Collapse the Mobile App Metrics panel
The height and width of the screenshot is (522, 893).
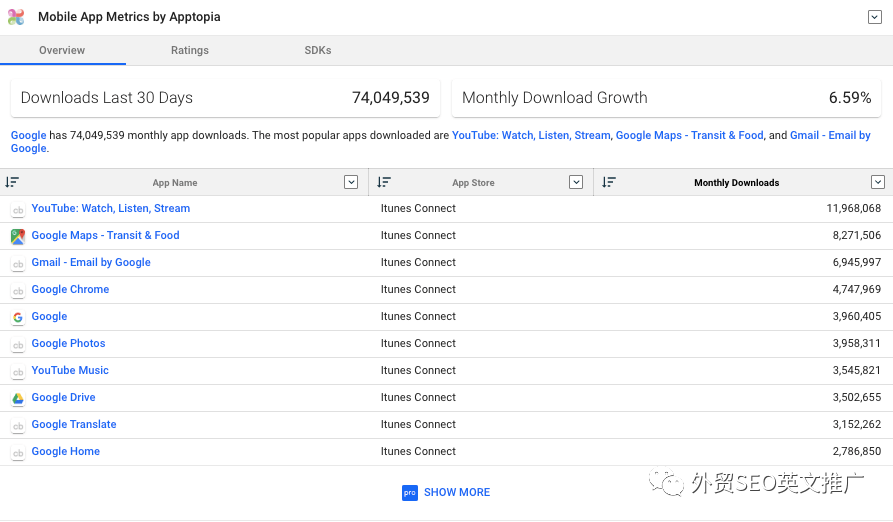click(874, 17)
